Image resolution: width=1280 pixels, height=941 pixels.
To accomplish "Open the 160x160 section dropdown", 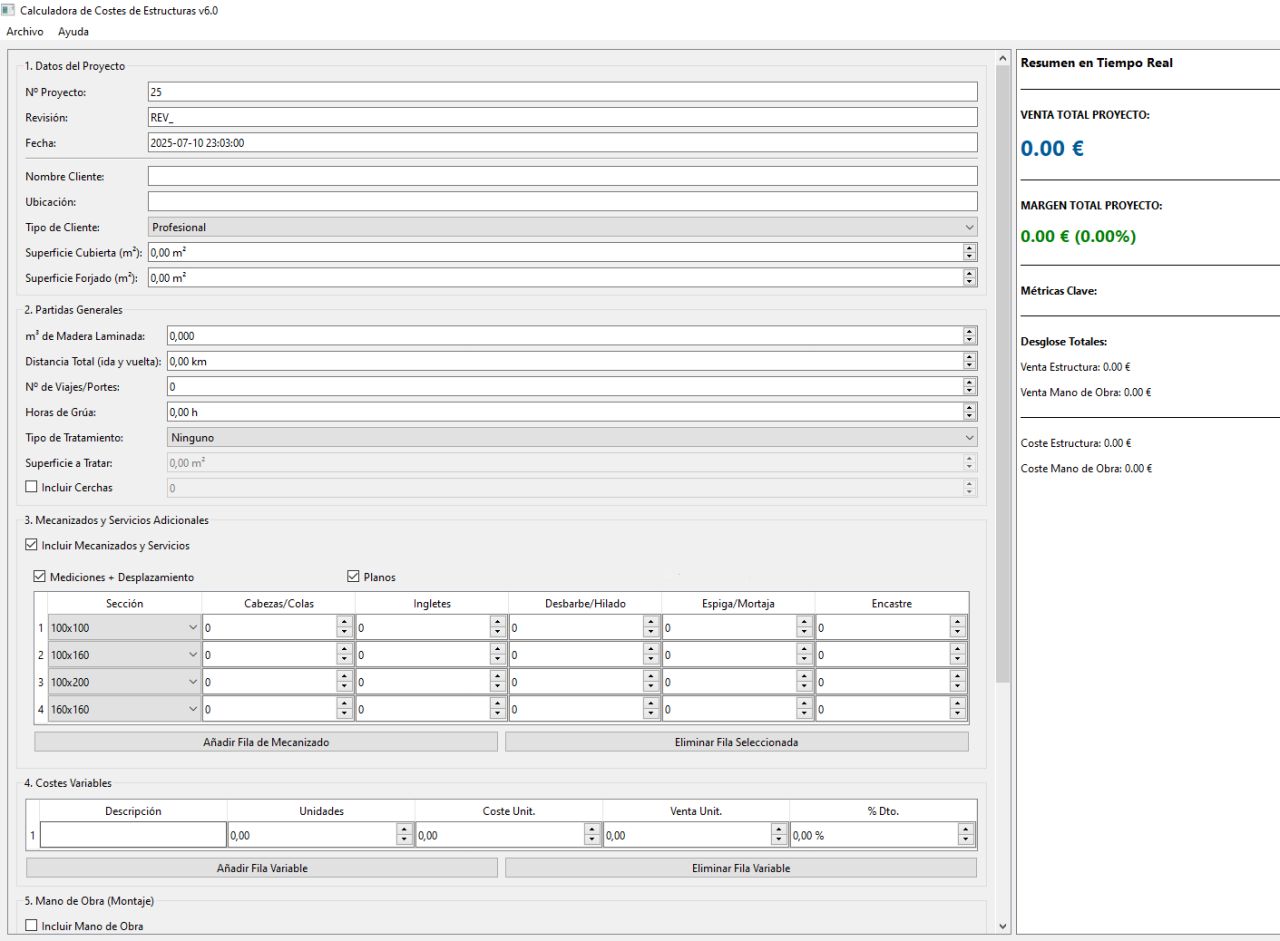I will (124, 709).
